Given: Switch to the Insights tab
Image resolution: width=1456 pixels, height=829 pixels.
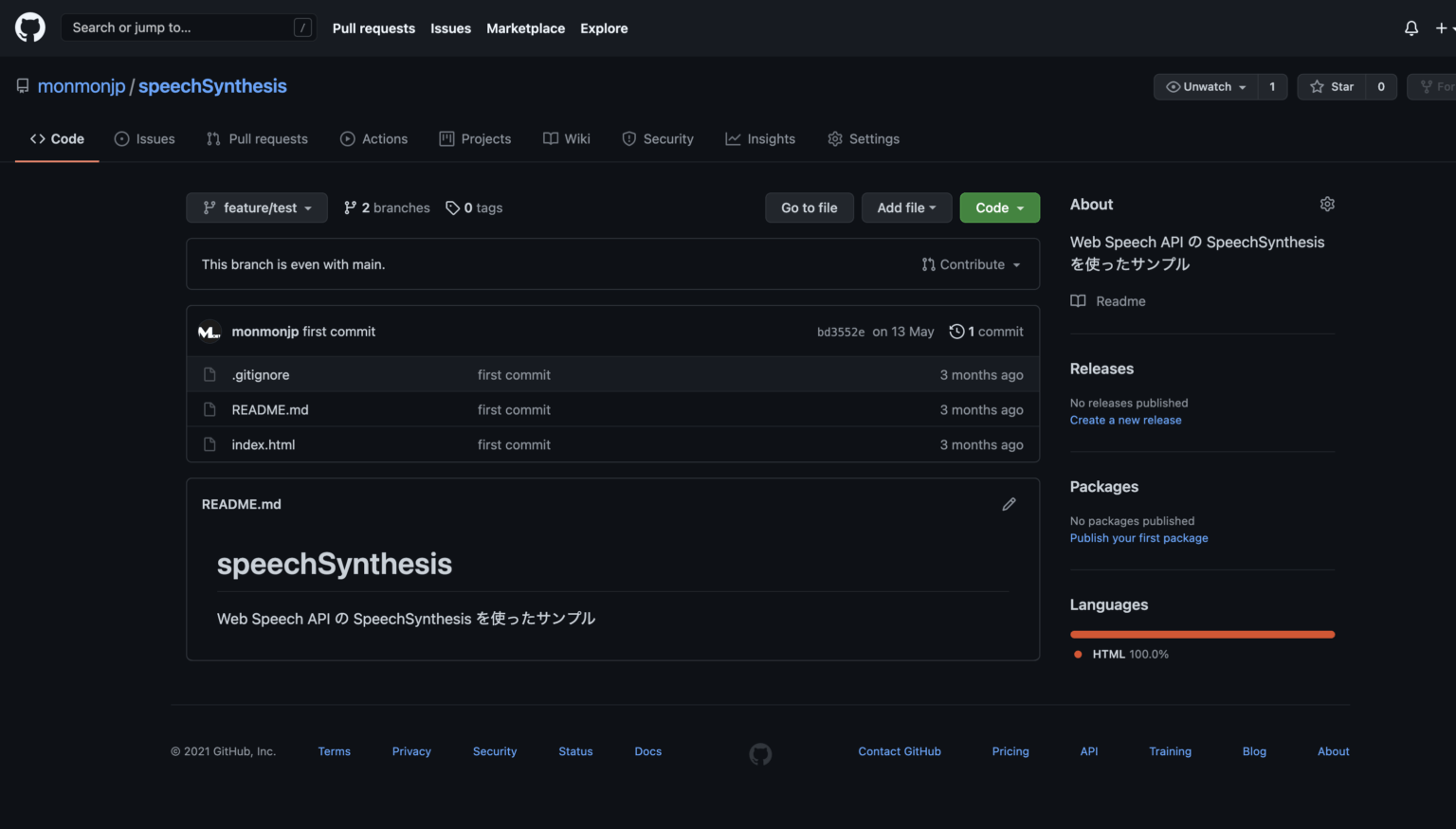Looking at the screenshot, I should 760,138.
